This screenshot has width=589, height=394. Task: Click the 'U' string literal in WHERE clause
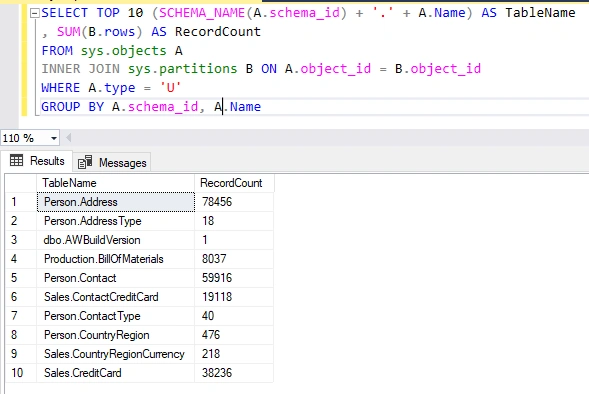point(171,88)
